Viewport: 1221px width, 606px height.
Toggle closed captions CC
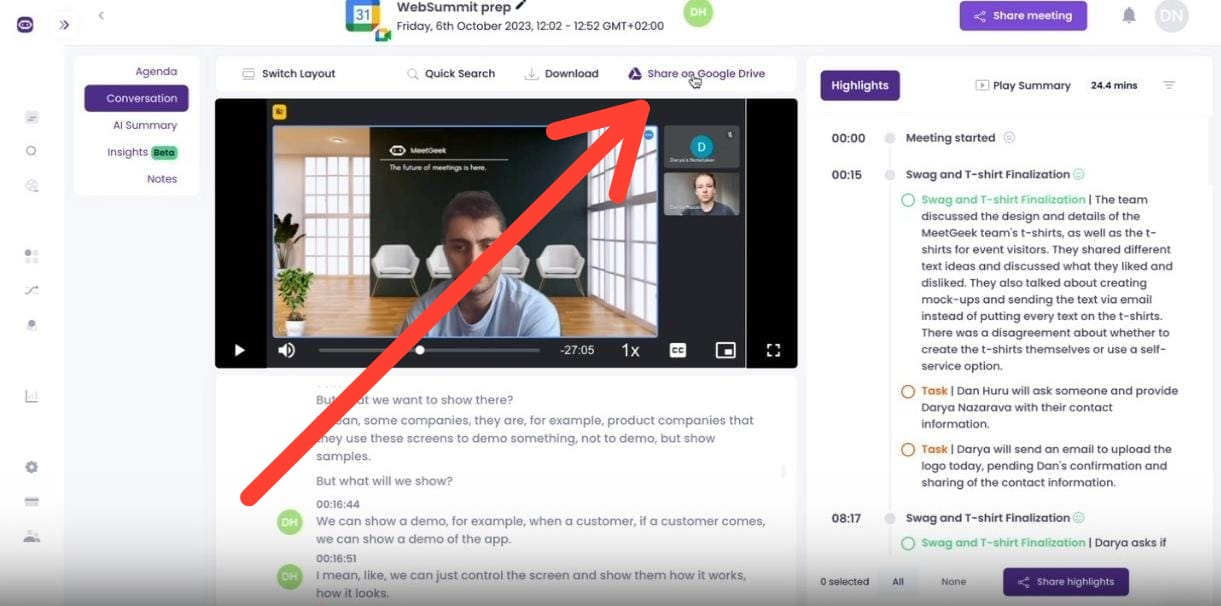pyautogui.click(x=678, y=350)
